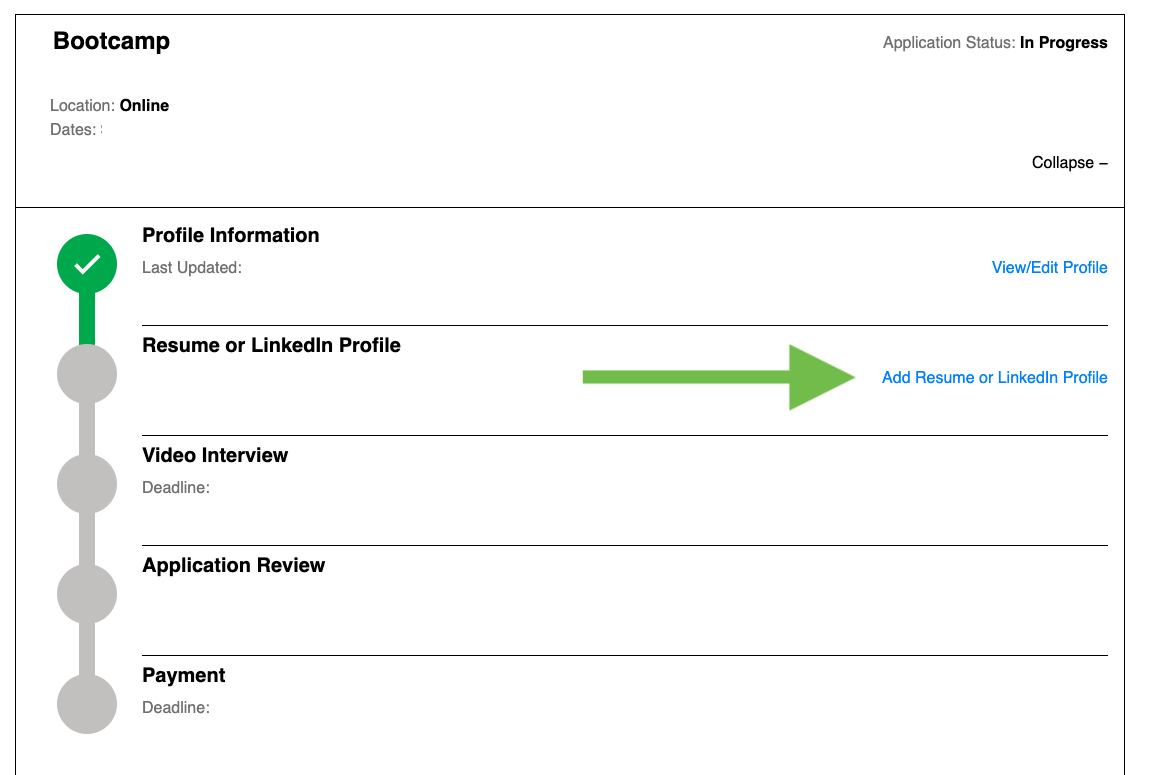The height and width of the screenshot is (775, 1152).
Task: Select the gray step circle beside Resume section
Action: (x=87, y=373)
